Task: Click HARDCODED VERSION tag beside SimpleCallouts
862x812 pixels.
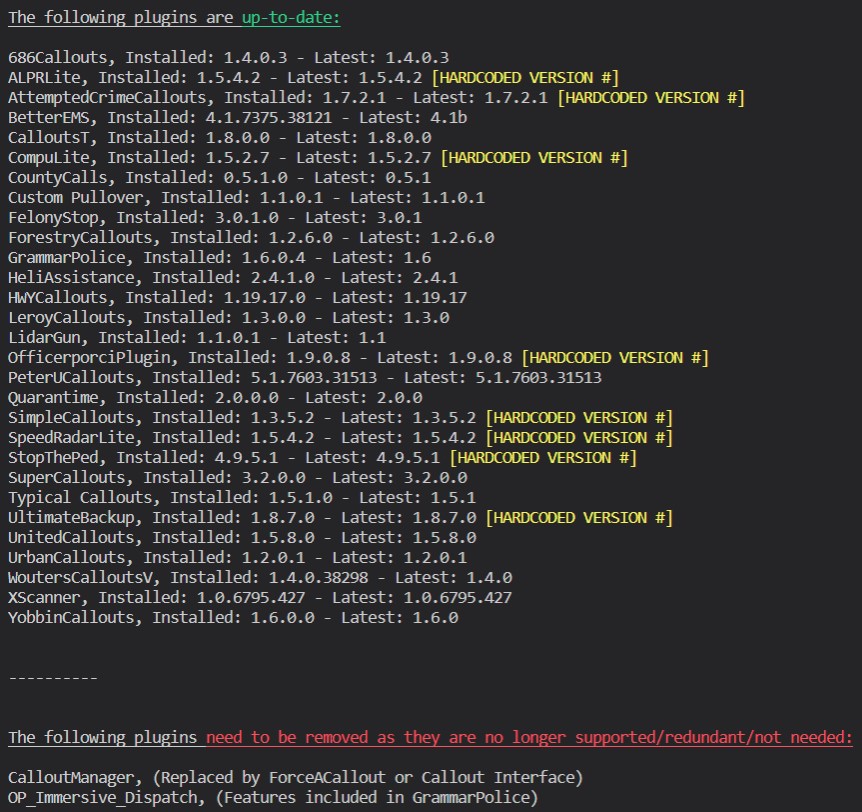Action: [579, 417]
